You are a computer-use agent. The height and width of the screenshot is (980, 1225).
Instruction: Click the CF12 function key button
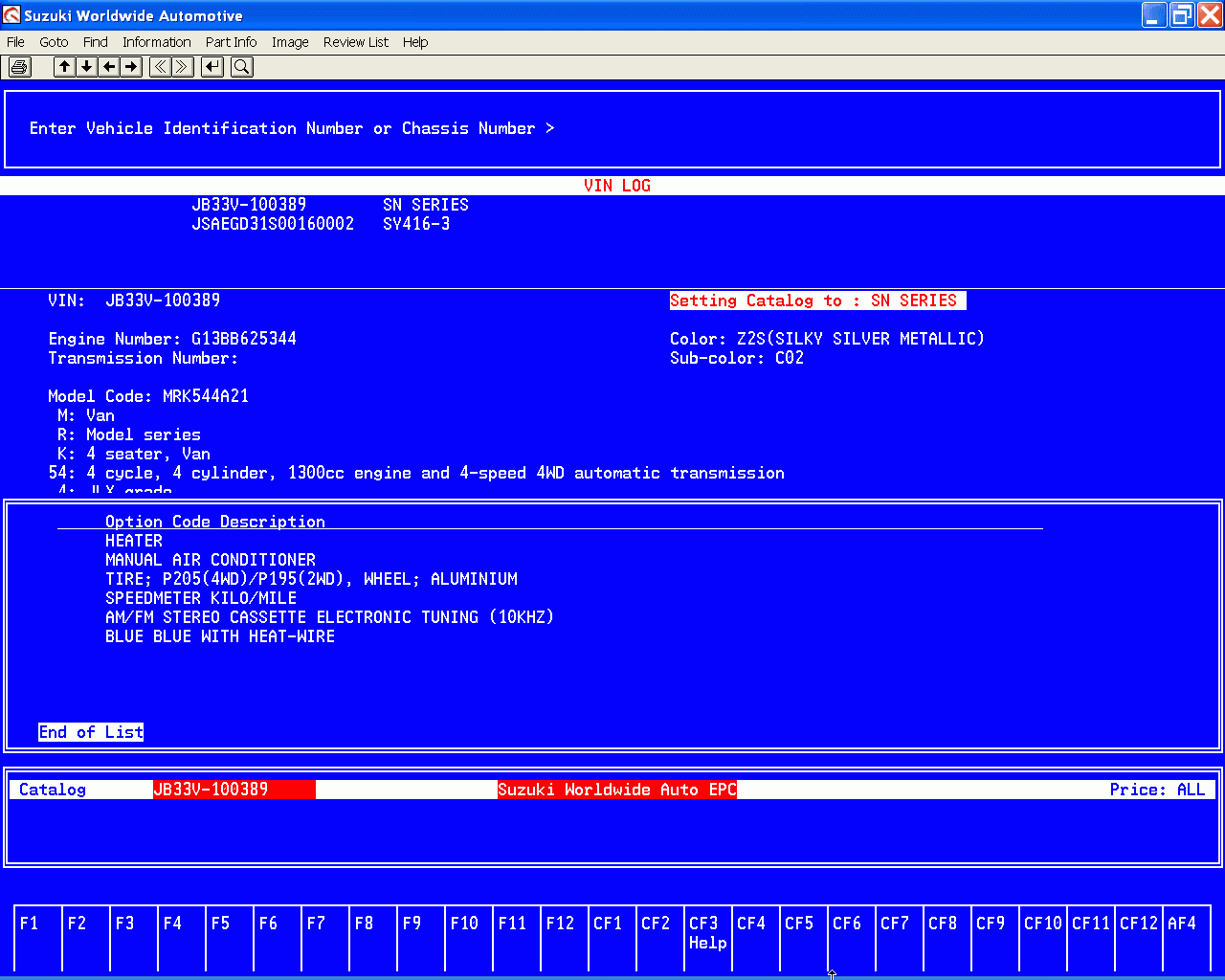[x=1139, y=938]
